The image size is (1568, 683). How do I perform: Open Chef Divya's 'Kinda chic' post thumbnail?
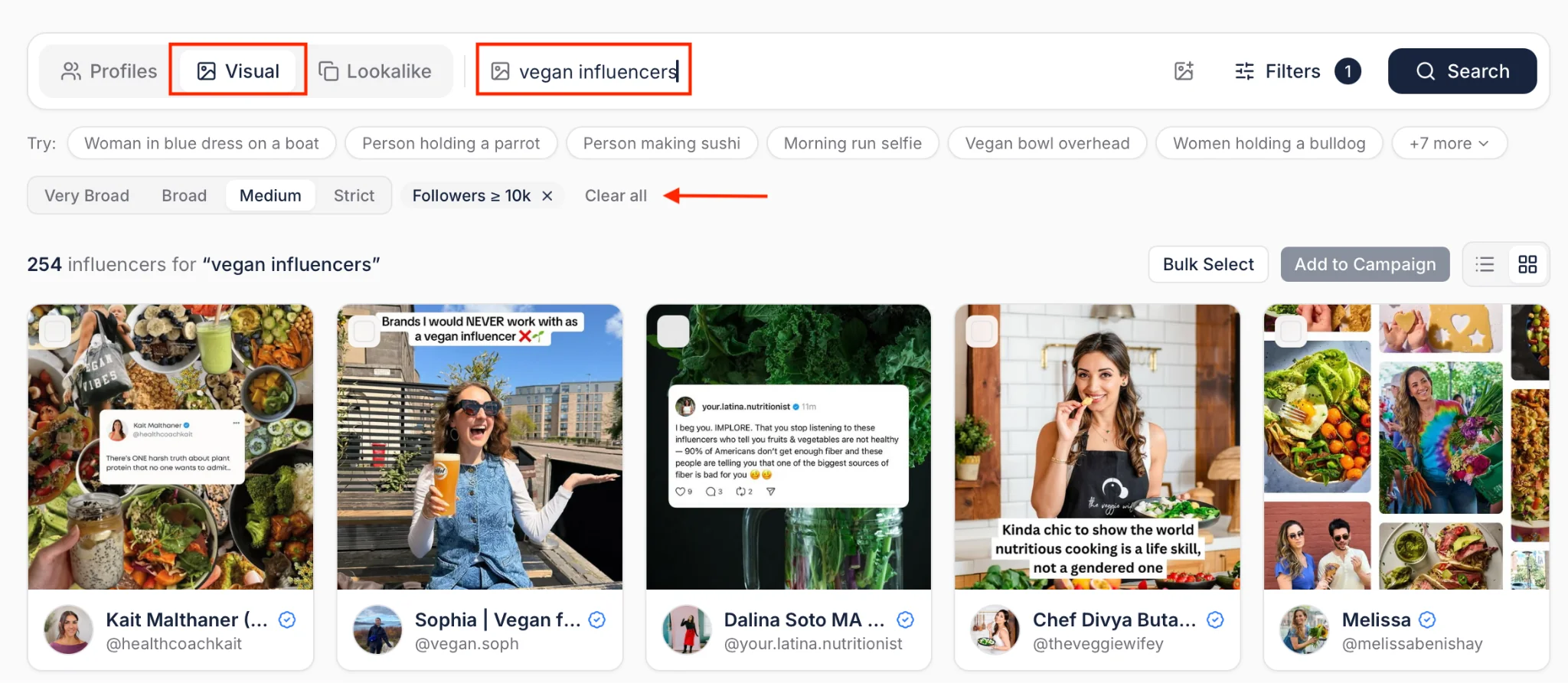click(x=1097, y=447)
